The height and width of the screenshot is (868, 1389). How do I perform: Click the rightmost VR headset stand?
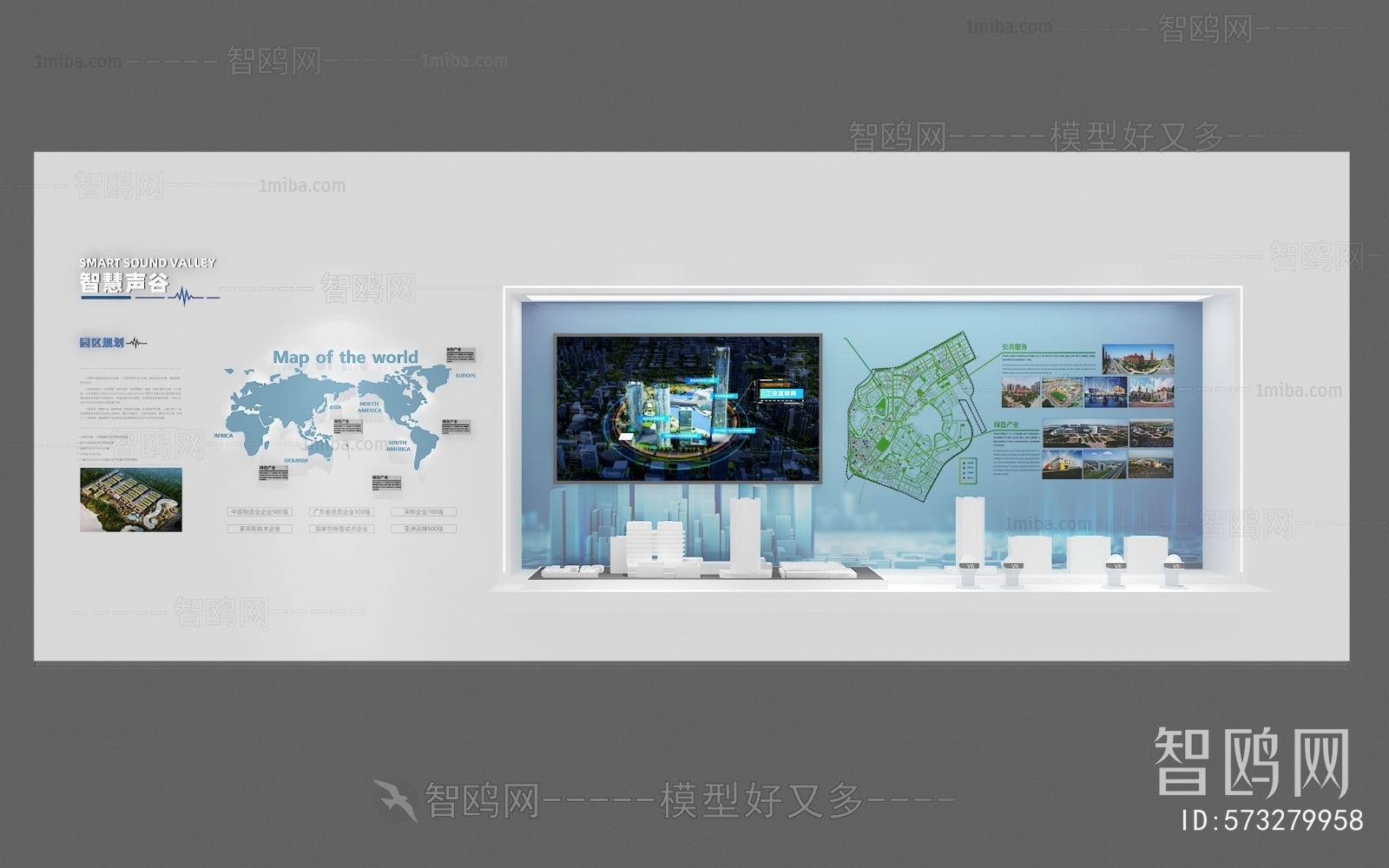click(x=1175, y=569)
